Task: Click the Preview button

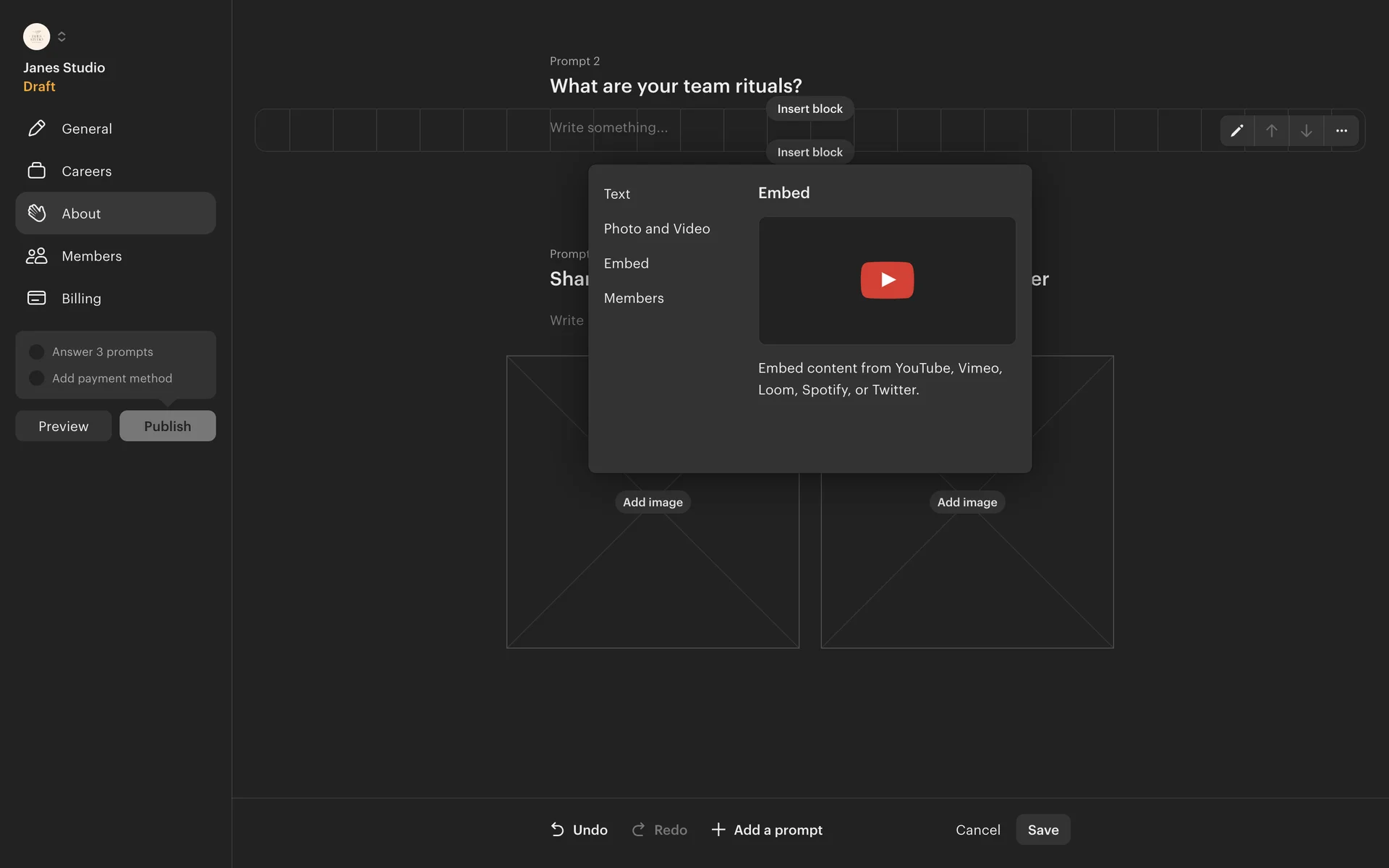Action: [64, 426]
